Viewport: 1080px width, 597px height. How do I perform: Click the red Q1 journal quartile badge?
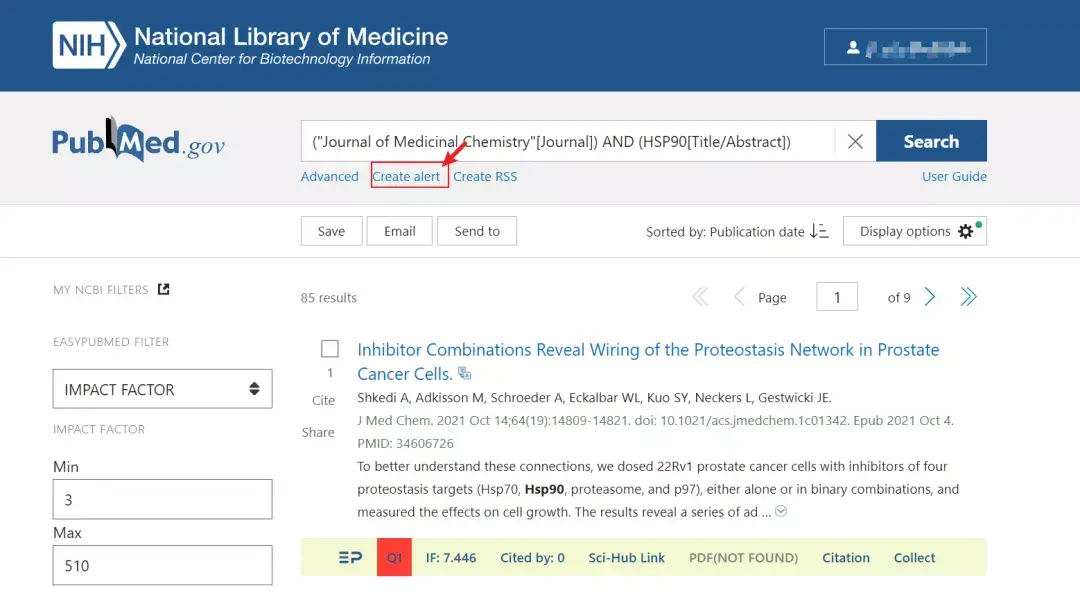394,557
